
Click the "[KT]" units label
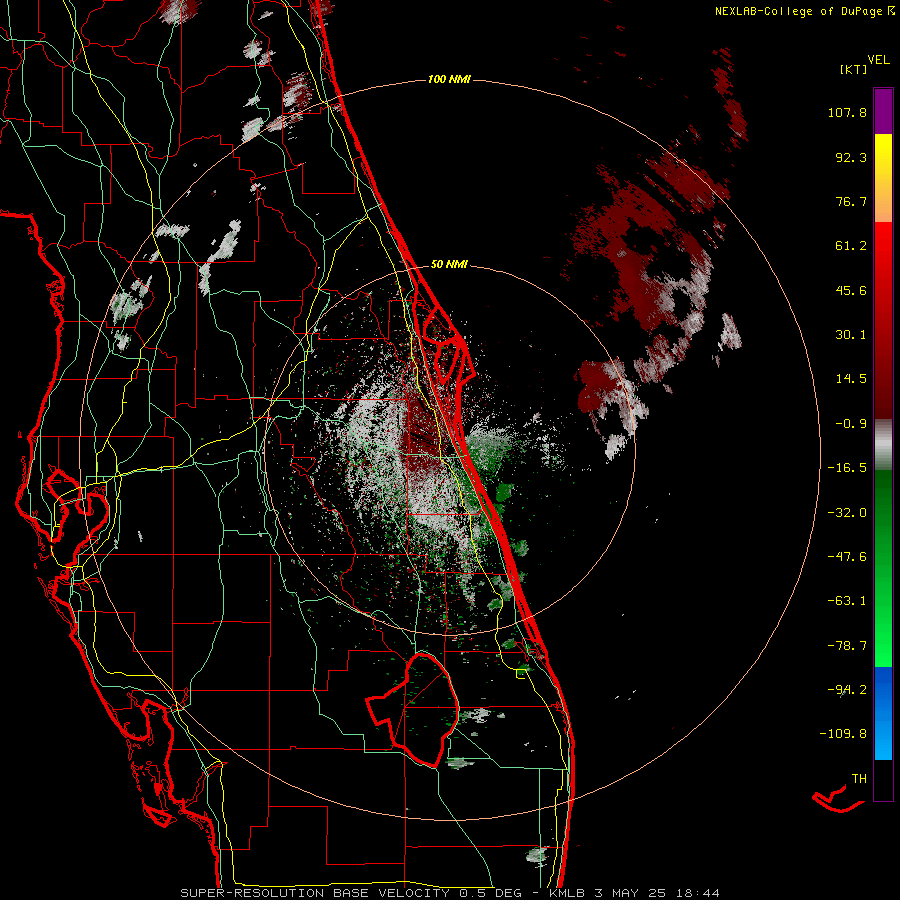[854, 69]
